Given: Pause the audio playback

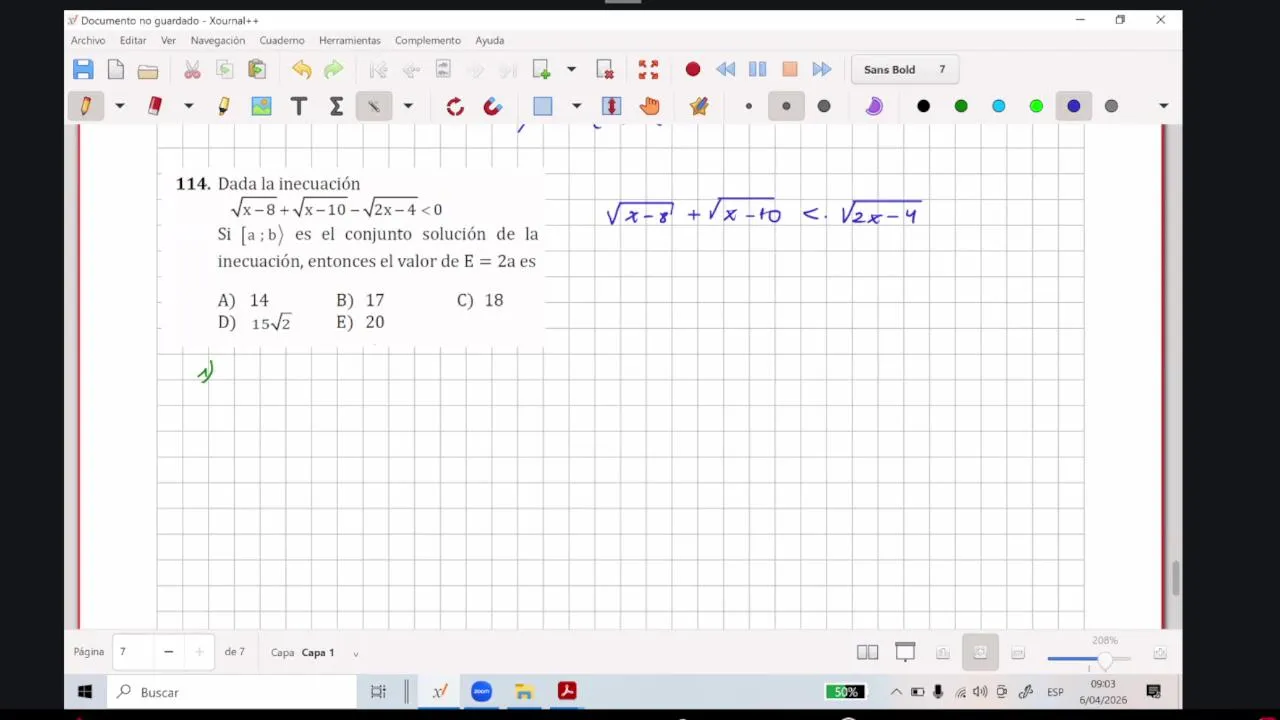Looking at the screenshot, I should point(757,69).
